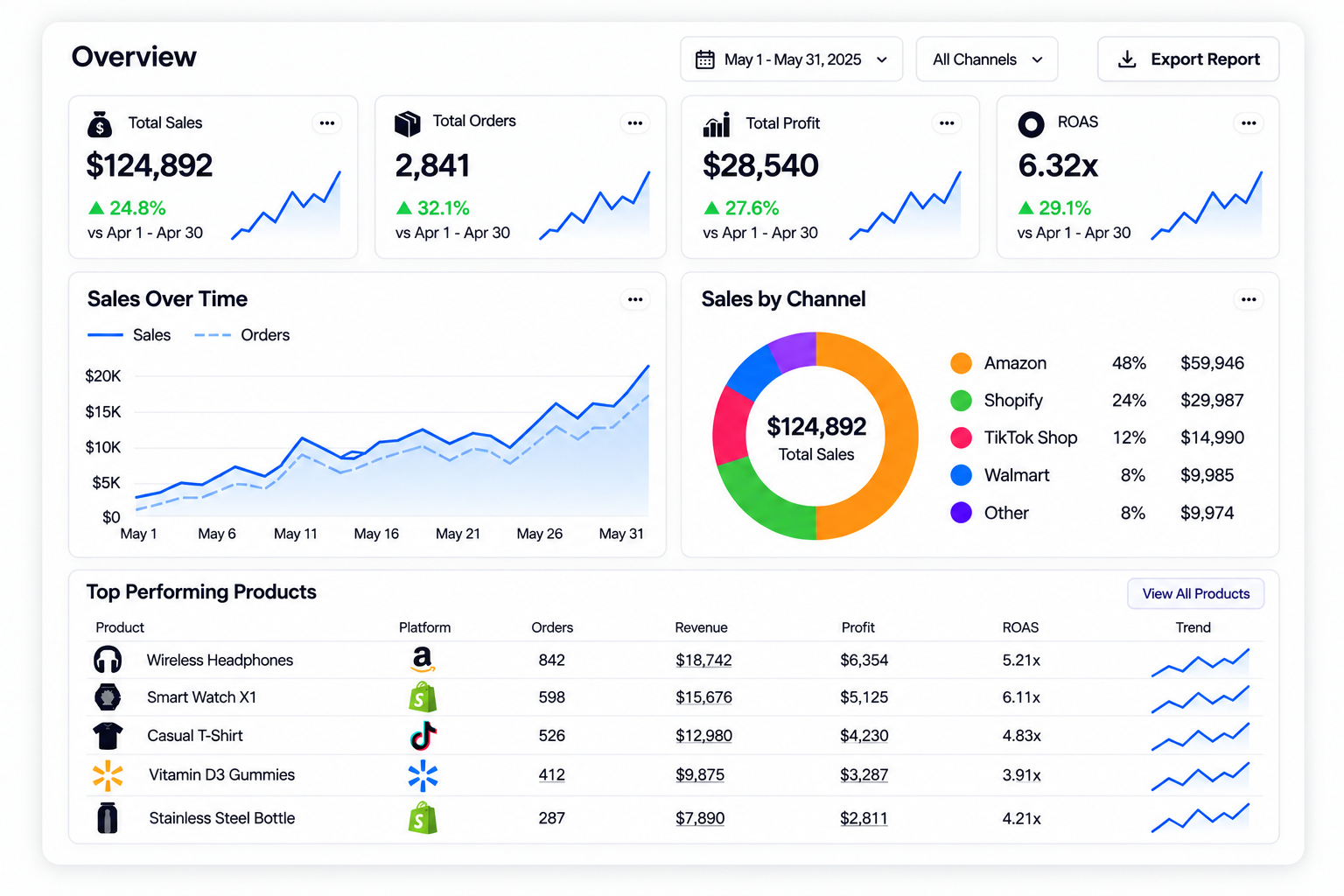Open the $18,742 revenue link

pyautogui.click(x=703, y=661)
